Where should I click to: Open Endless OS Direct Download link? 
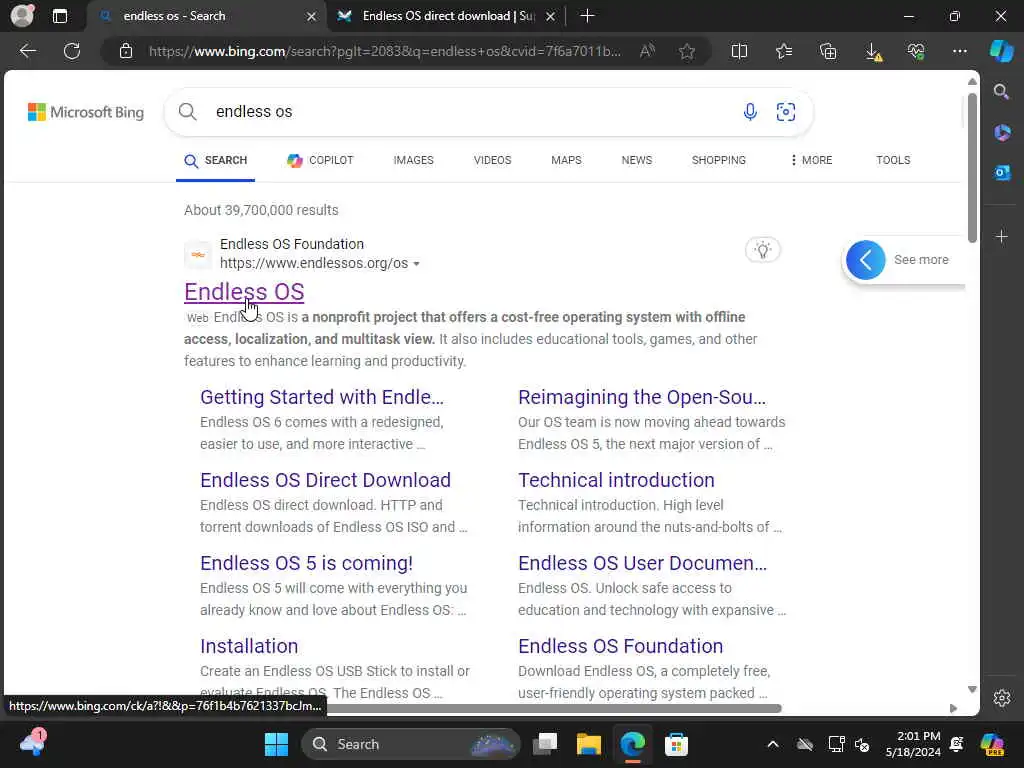(x=325, y=480)
